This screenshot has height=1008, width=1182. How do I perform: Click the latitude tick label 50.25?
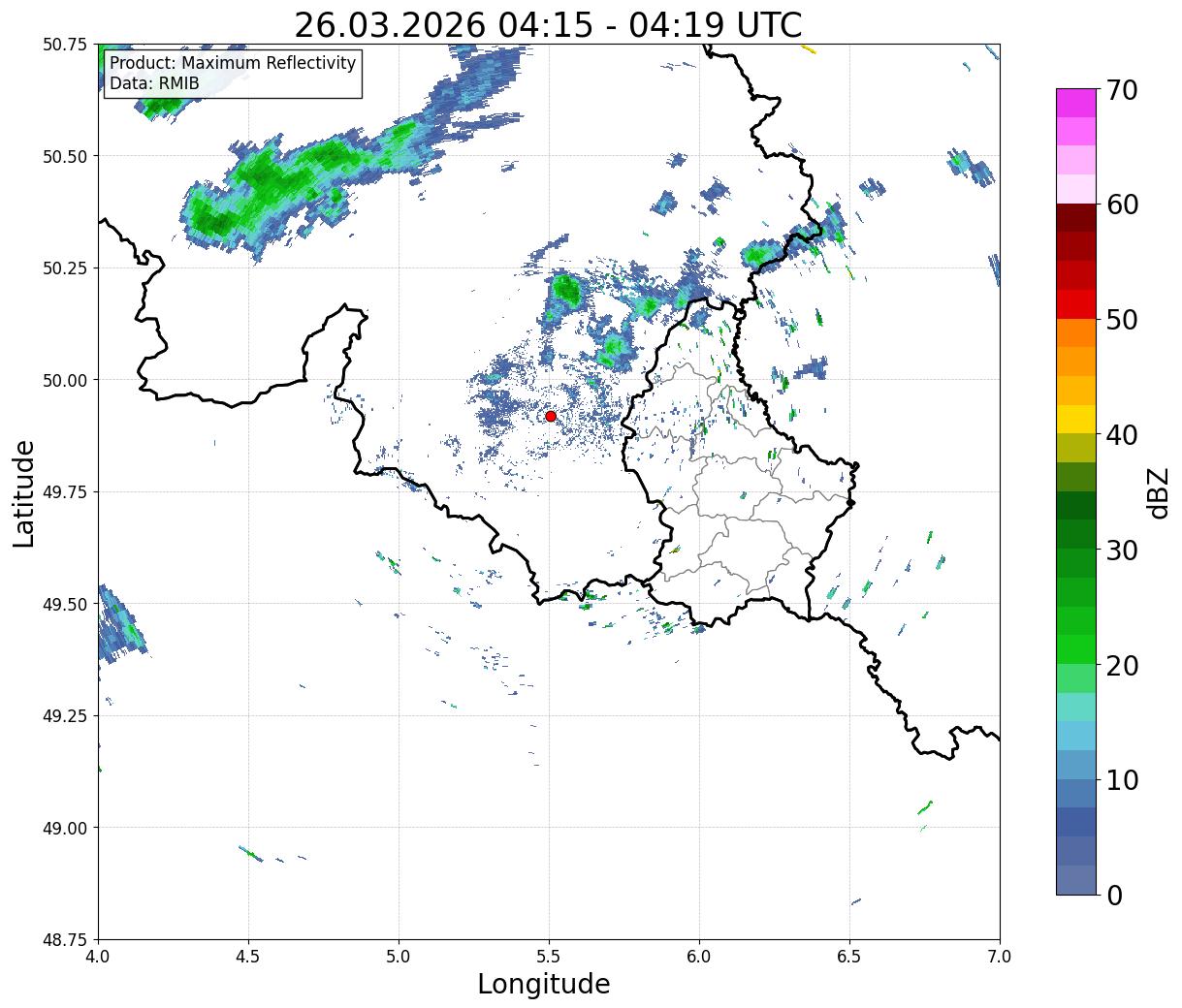coord(65,268)
